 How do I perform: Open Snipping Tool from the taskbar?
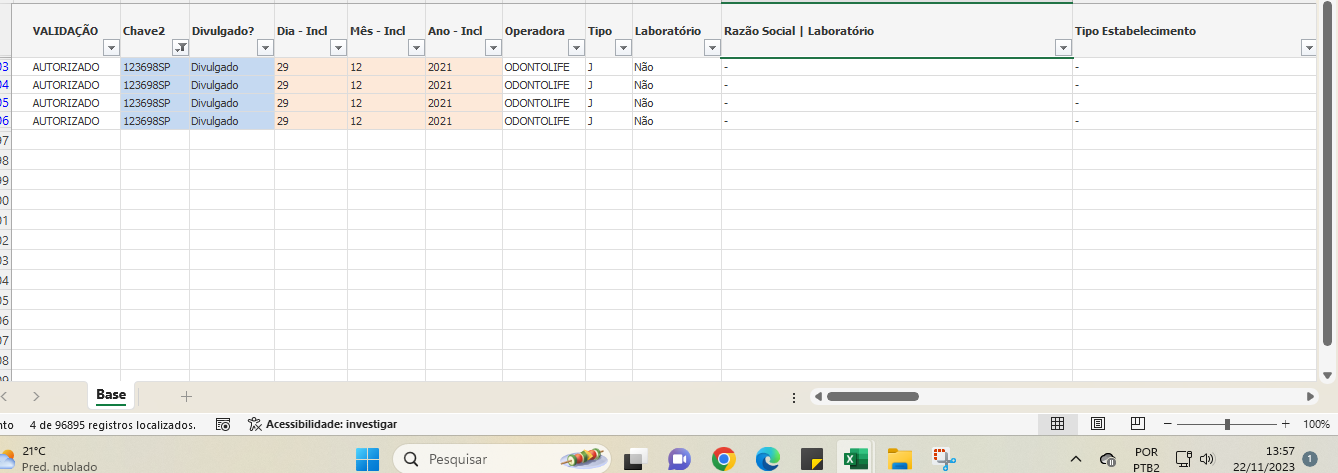pos(944,459)
